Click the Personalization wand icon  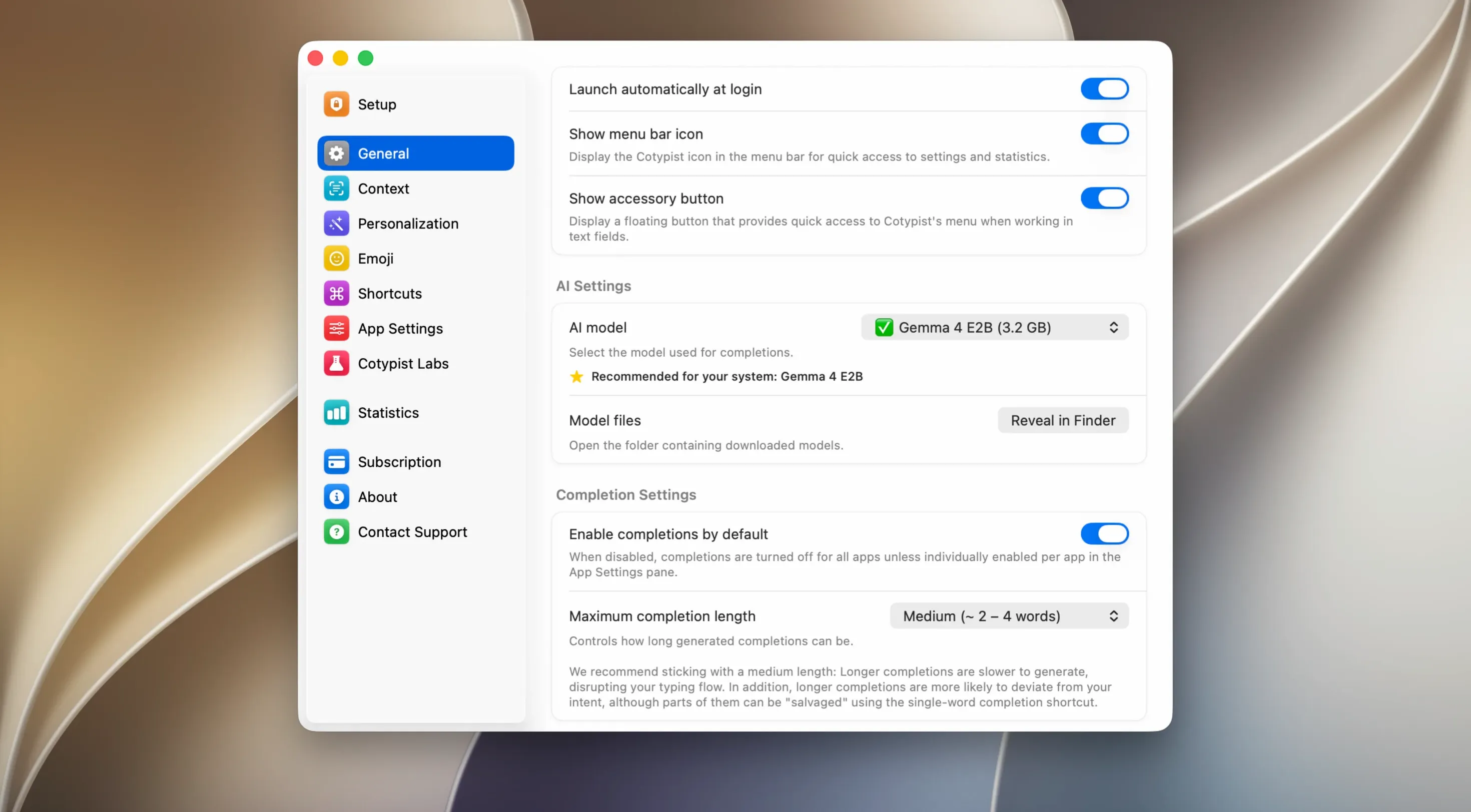pos(336,224)
